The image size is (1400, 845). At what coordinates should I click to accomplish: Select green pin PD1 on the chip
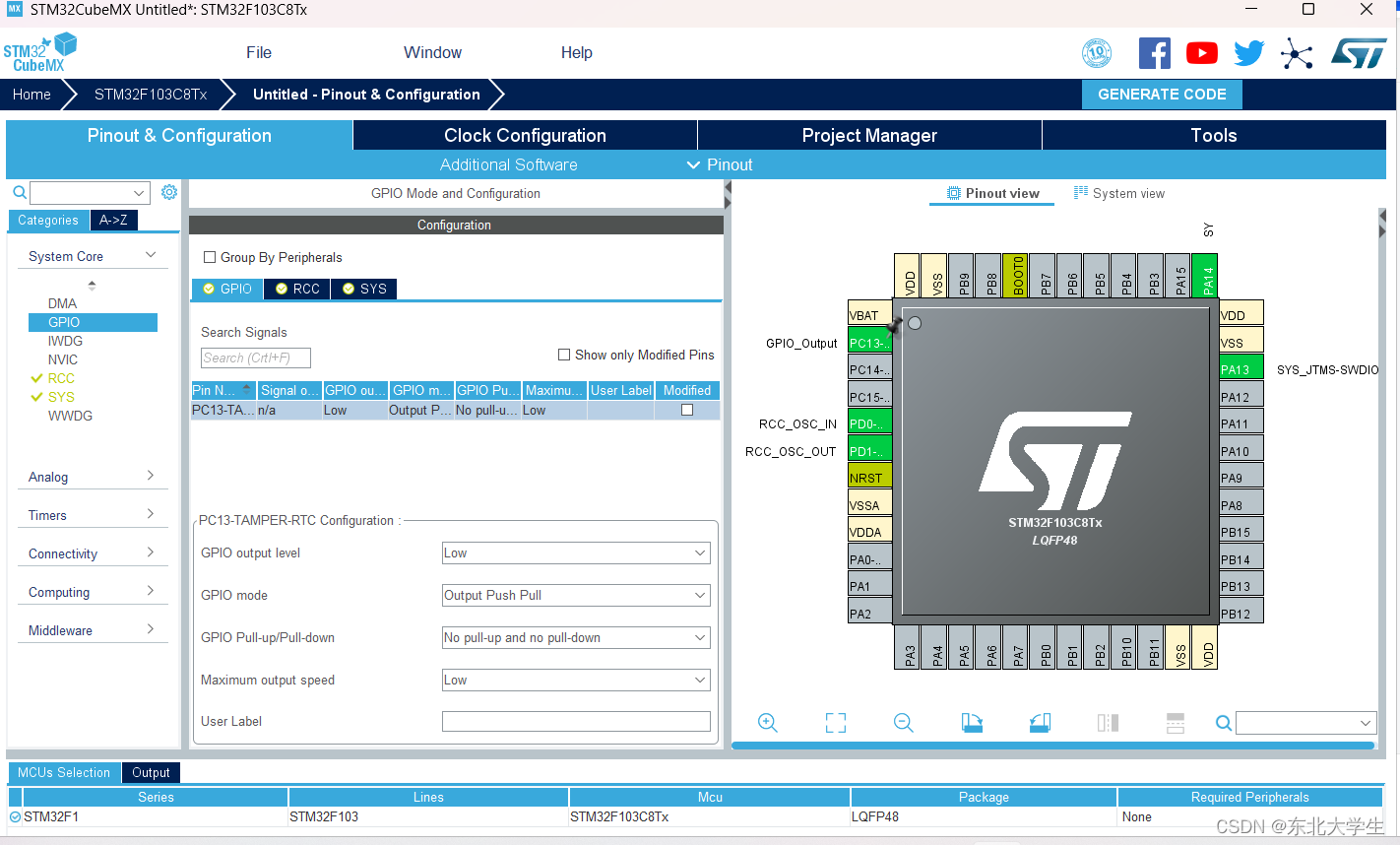pyautogui.click(x=869, y=451)
